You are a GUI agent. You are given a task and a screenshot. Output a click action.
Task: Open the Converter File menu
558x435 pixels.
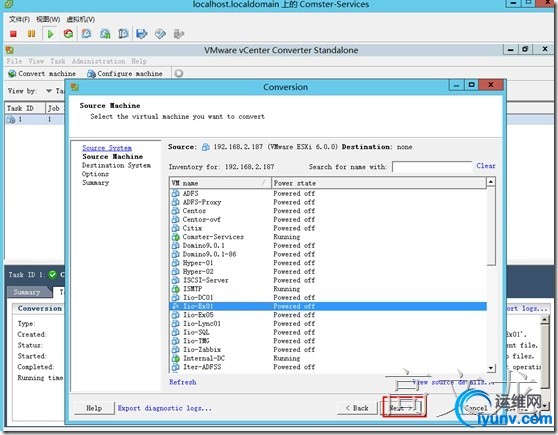[14, 61]
